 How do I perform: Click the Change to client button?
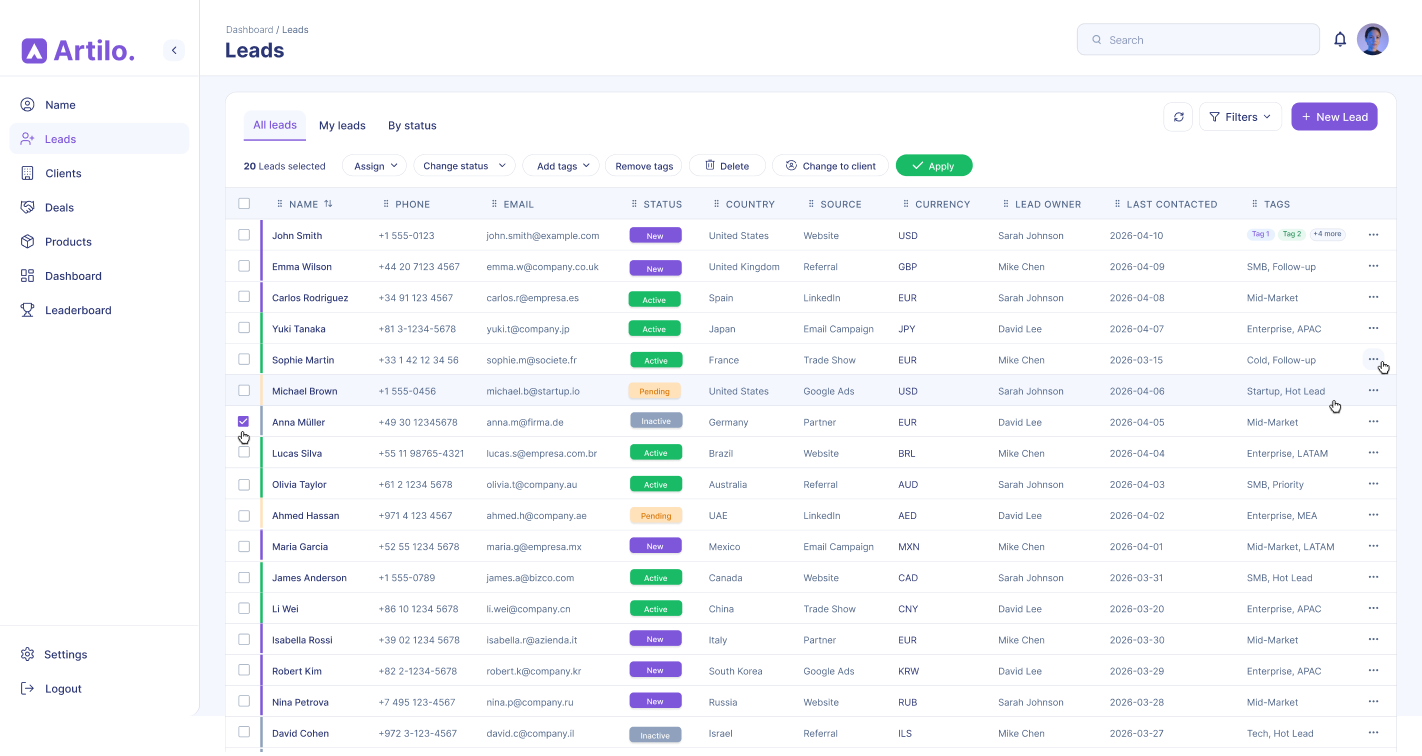click(x=830, y=166)
